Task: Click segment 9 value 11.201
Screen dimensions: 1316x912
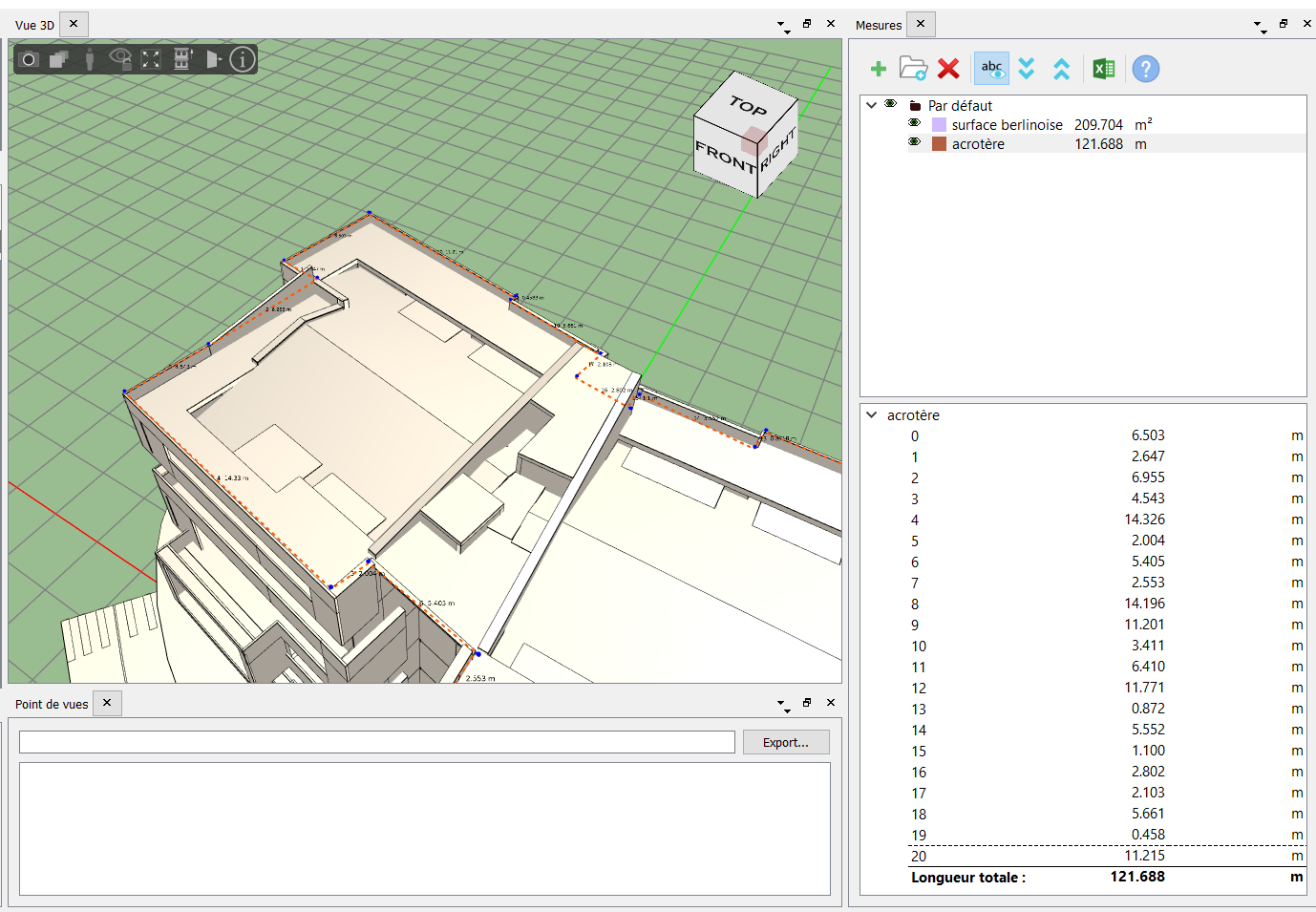Action: 1144,625
